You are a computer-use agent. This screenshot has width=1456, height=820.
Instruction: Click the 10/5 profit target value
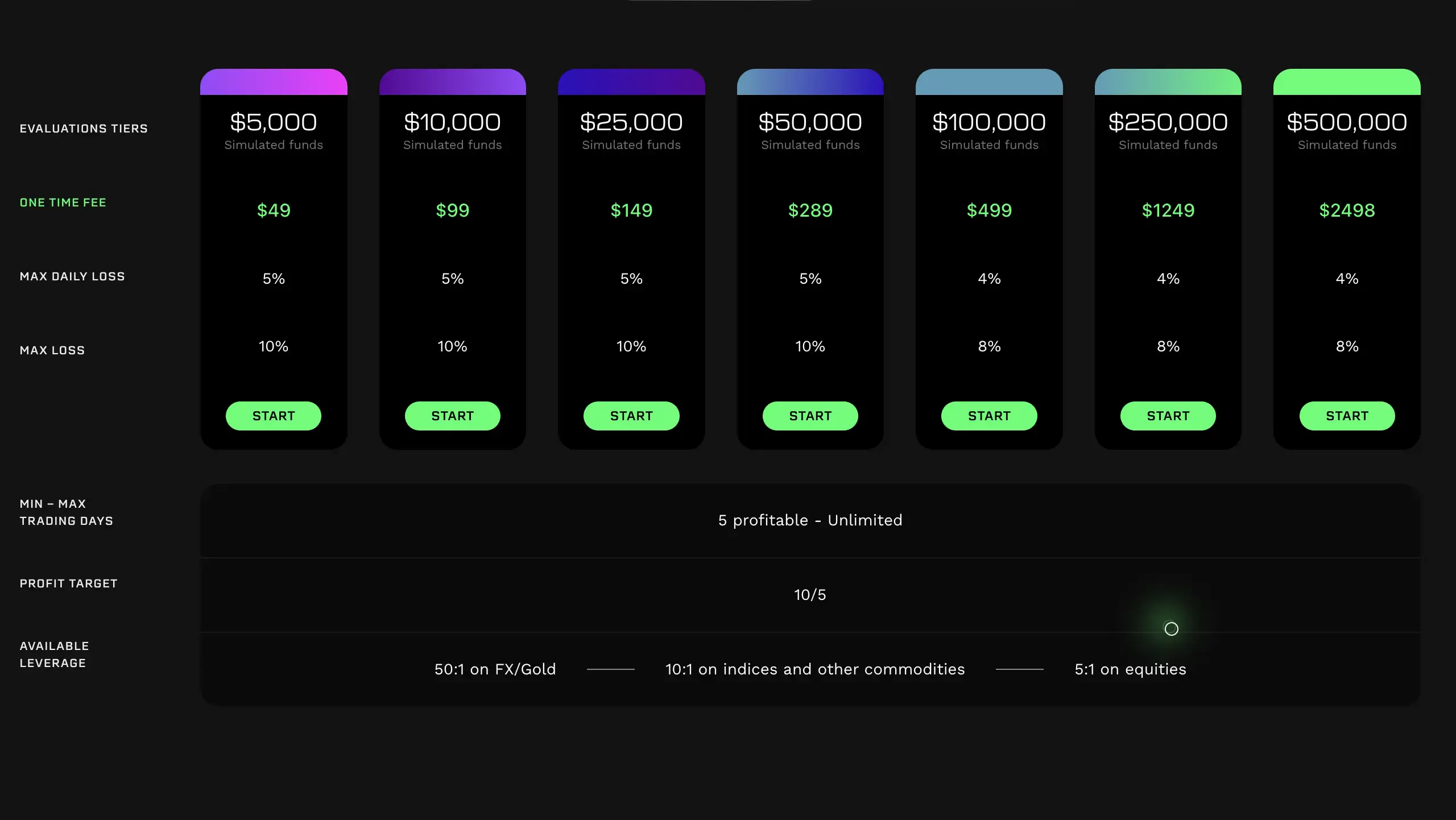[810, 595]
